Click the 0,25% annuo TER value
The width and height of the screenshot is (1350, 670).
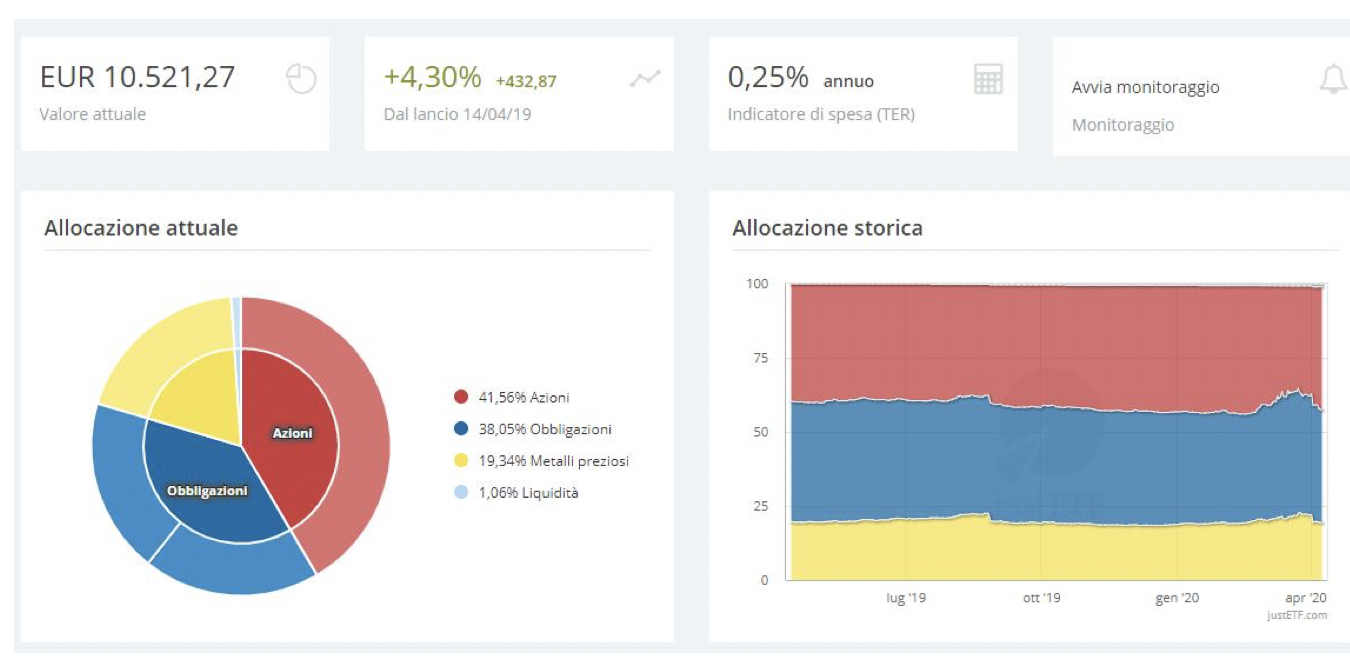tap(800, 78)
